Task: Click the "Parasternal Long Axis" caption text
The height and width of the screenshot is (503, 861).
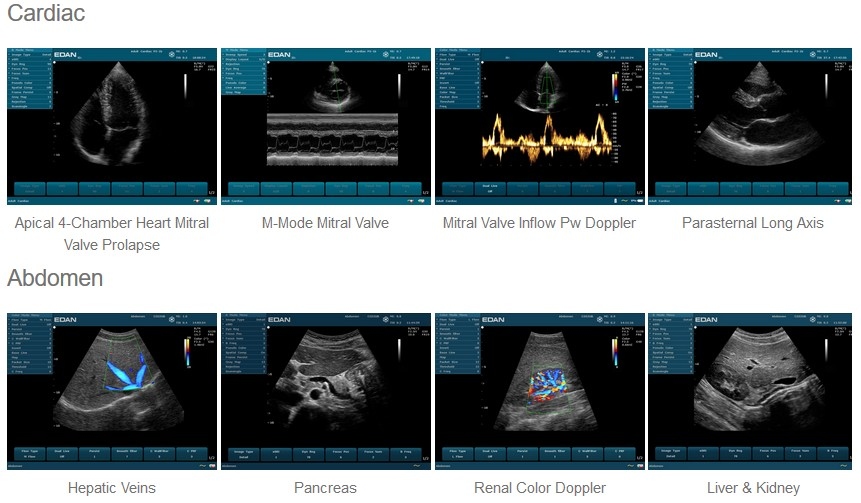Action: [752, 223]
